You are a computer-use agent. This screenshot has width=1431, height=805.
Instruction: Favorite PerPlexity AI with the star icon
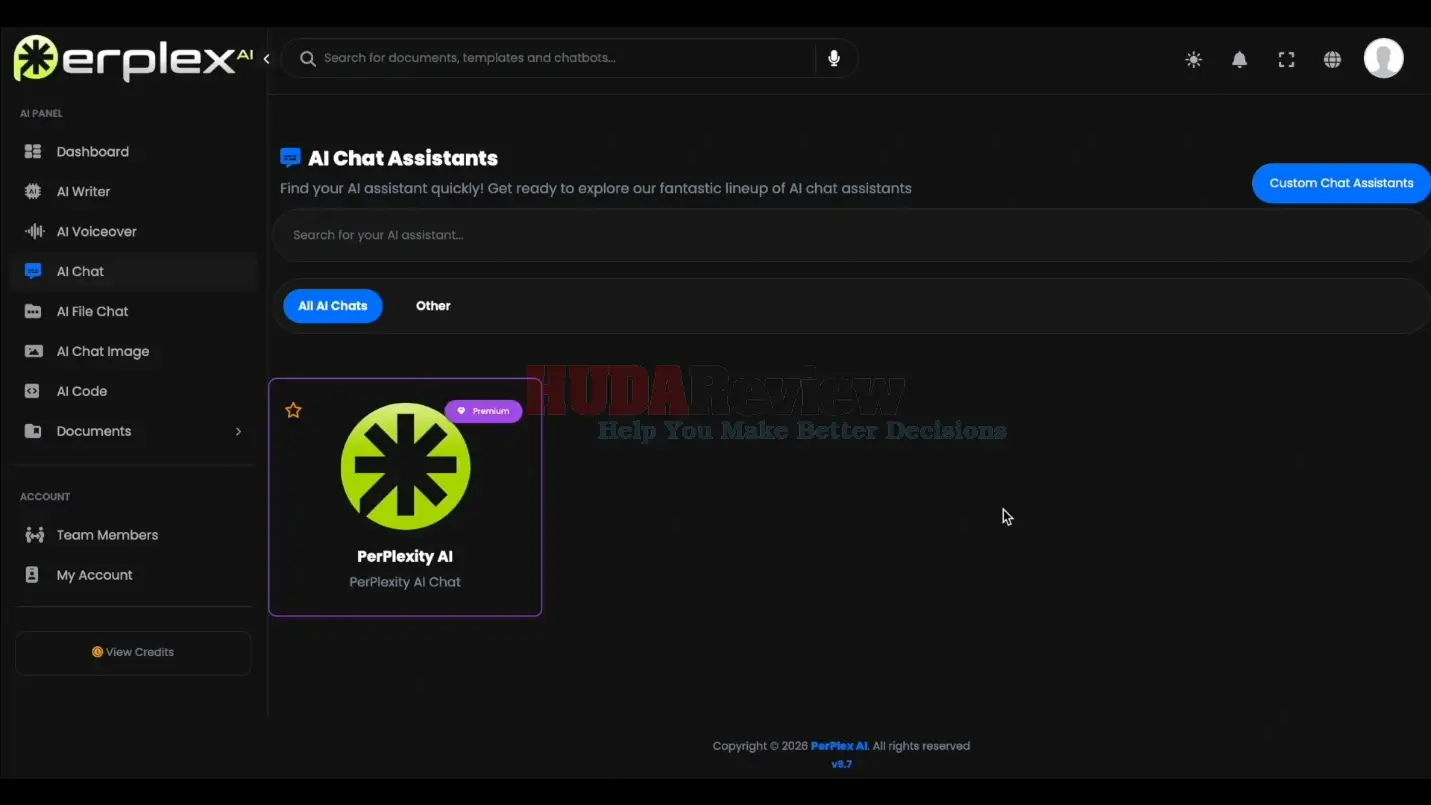click(x=293, y=410)
